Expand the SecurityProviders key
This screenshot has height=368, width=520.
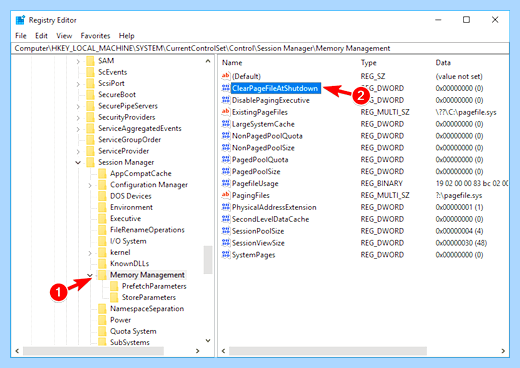pos(78,118)
